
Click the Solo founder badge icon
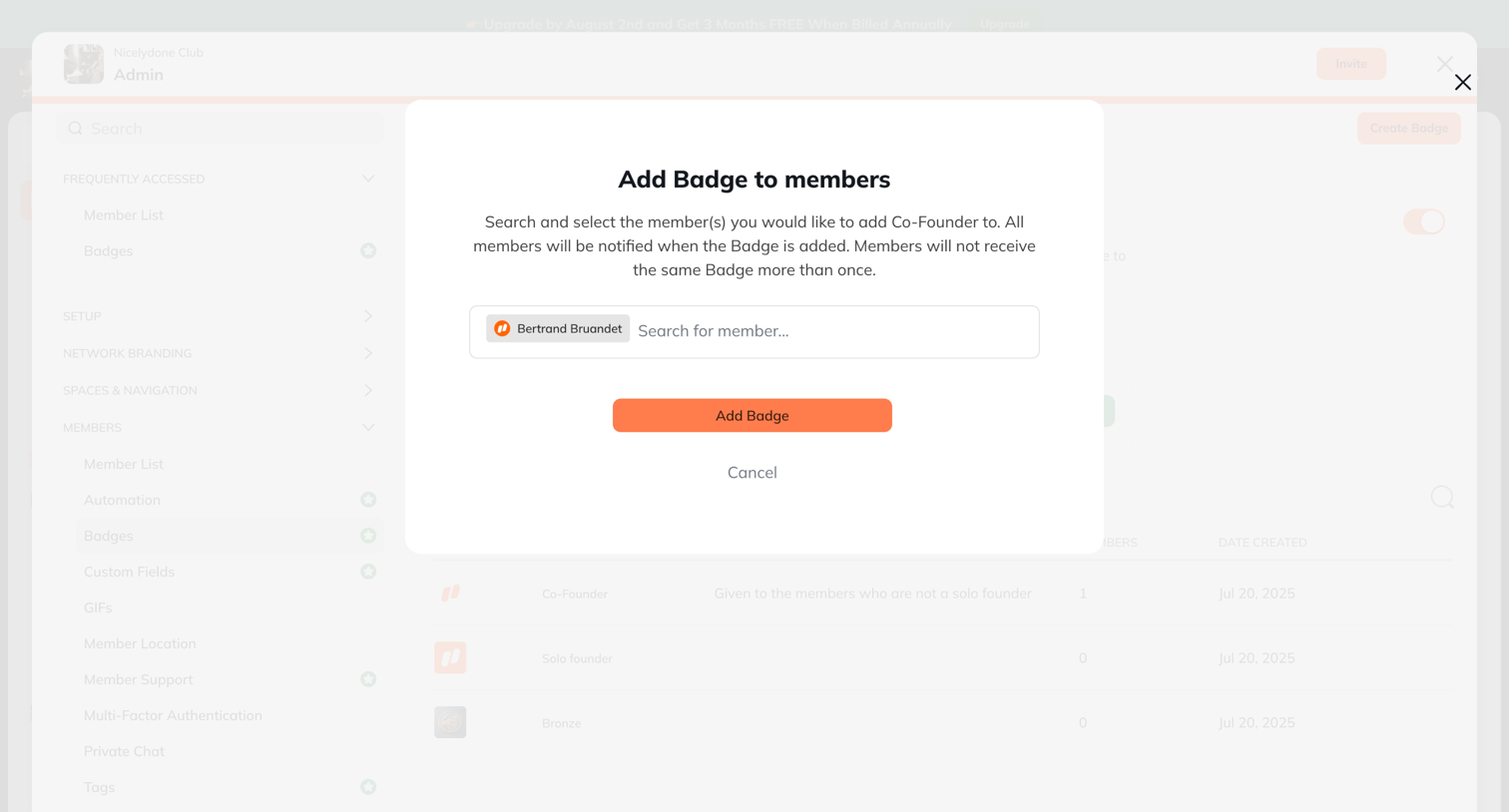[x=450, y=657]
